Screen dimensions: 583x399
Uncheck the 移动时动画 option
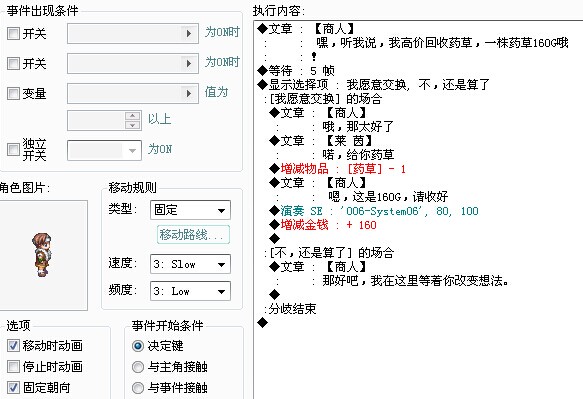click(x=13, y=345)
